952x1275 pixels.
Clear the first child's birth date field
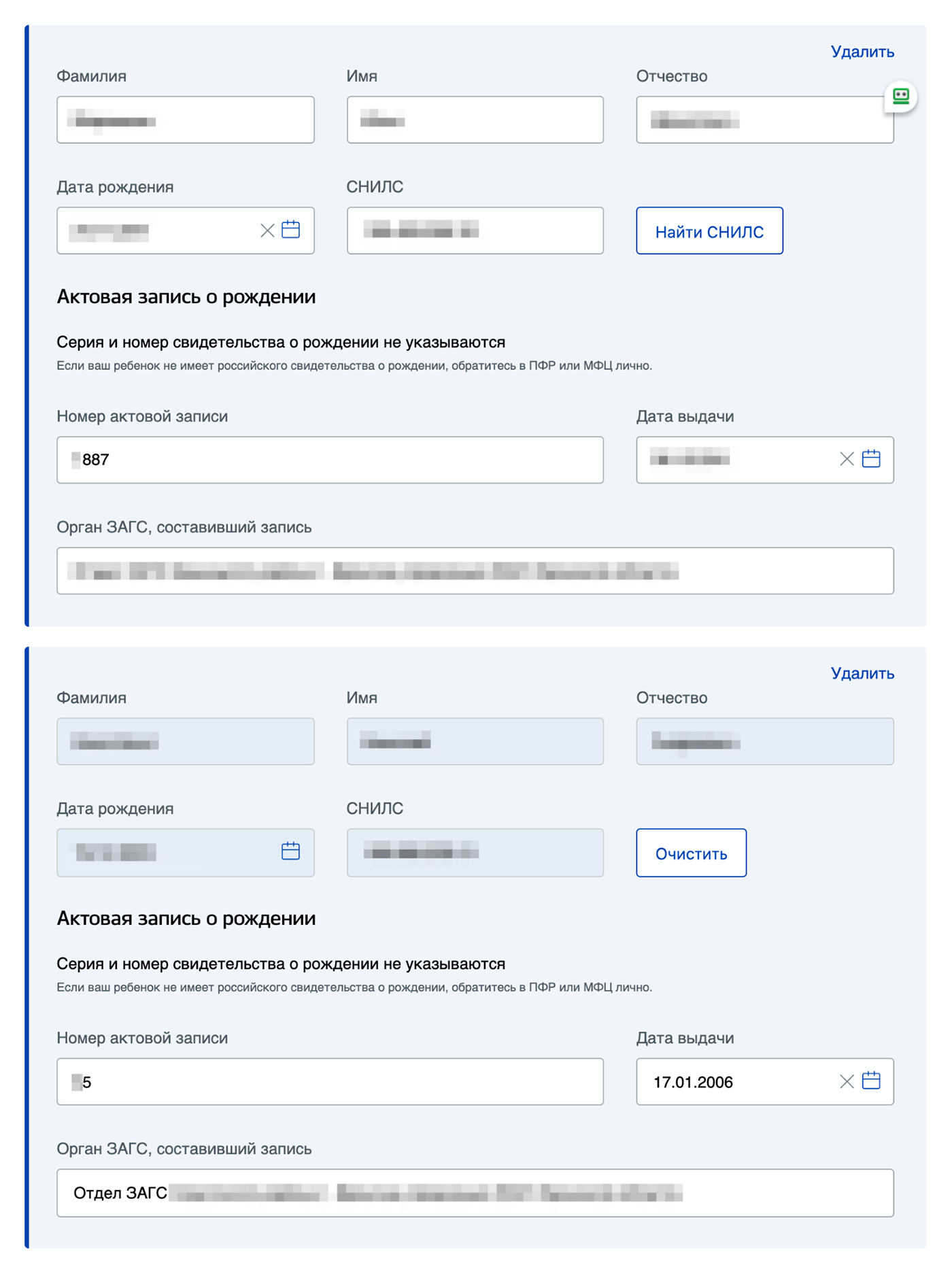tap(267, 231)
